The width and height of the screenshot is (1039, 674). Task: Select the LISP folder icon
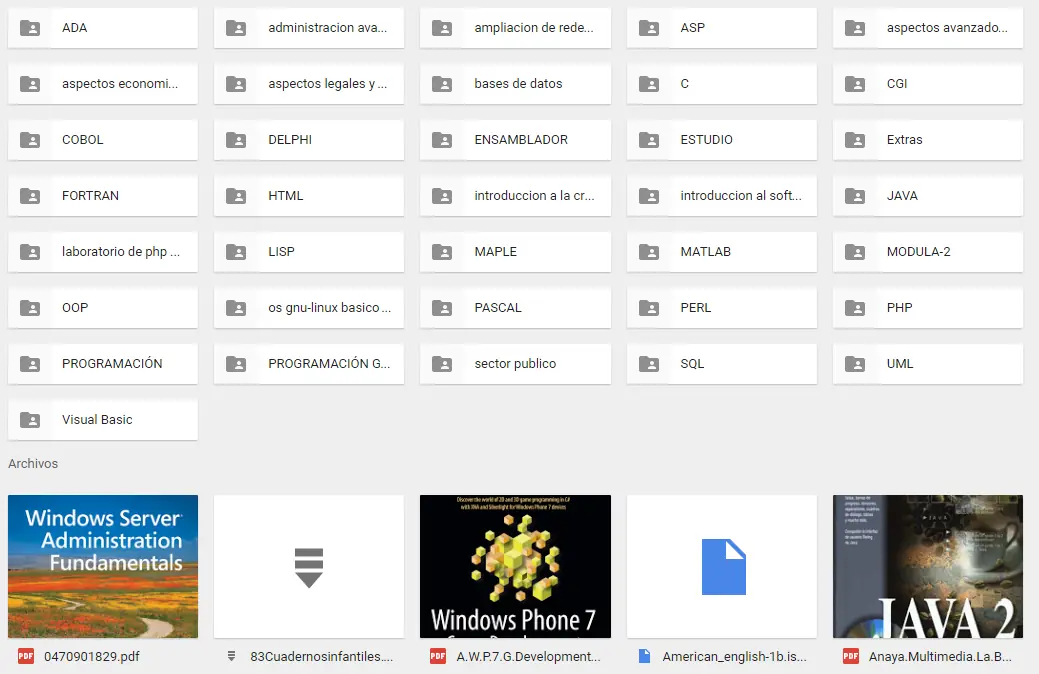[236, 252]
